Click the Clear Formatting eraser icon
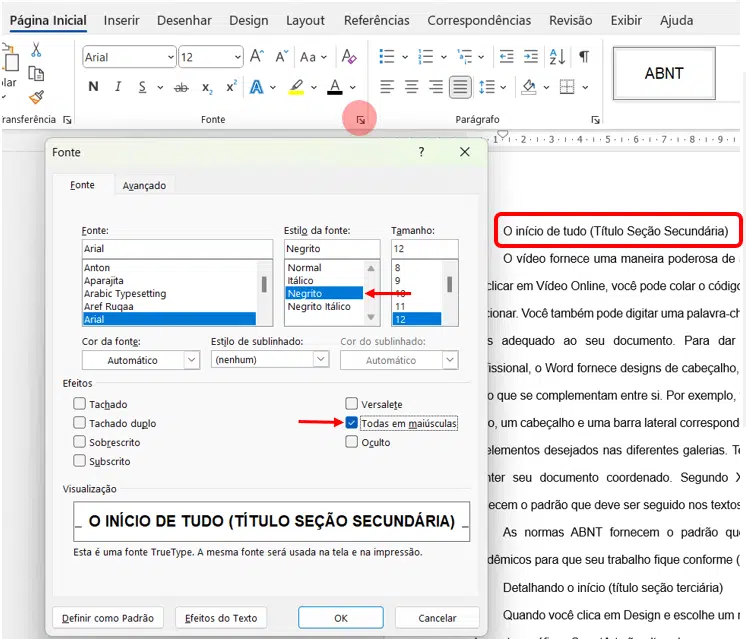 click(x=348, y=57)
